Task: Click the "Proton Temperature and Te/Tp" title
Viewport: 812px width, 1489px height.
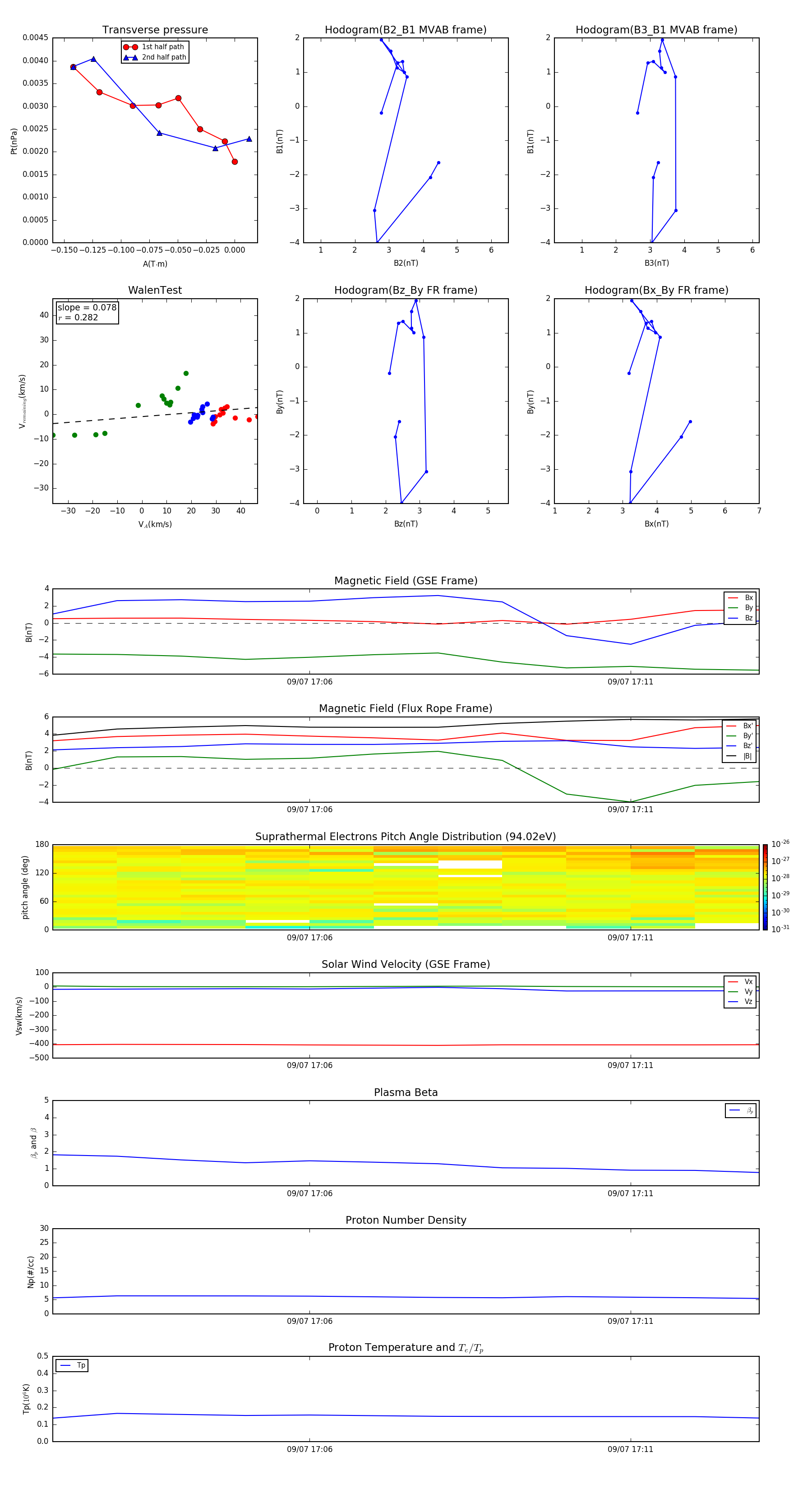Action: pyautogui.click(x=406, y=1348)
